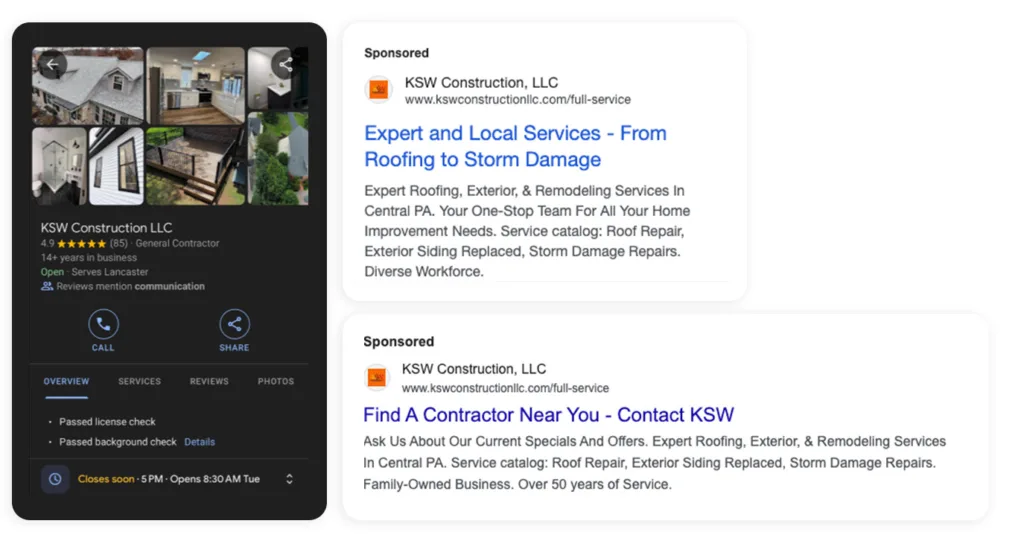Click 'Passed background check' text
The image size is (1024, 544).
coord(118,442)
